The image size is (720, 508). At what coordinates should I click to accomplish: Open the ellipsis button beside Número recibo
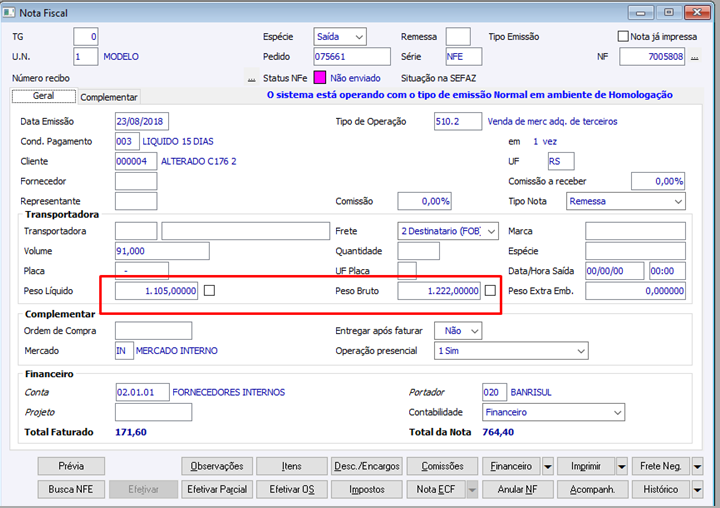point(251,79)
